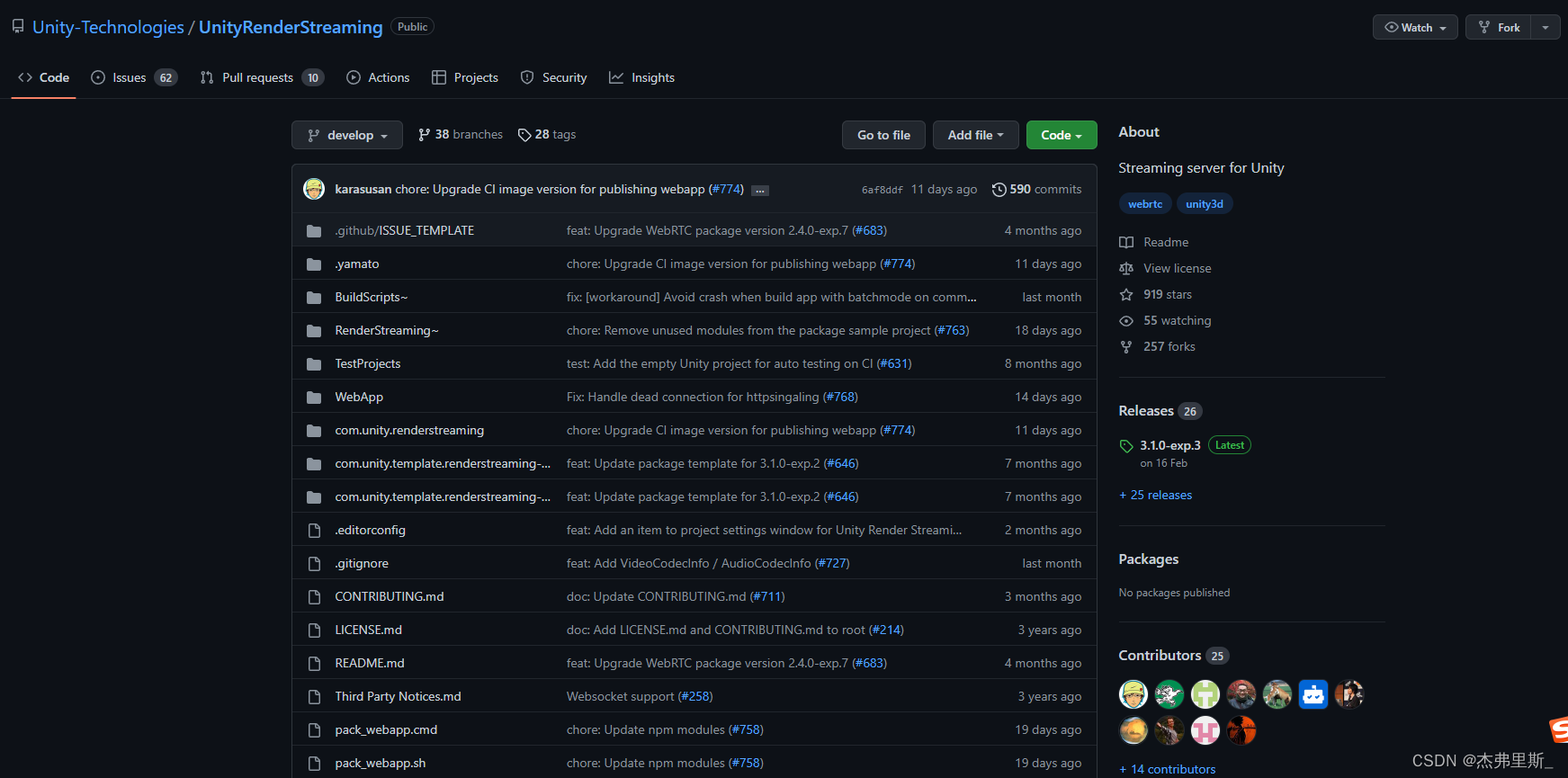1568x778 pixels.
Task: Open the WebApp folder
Action: tap(359, 397)
